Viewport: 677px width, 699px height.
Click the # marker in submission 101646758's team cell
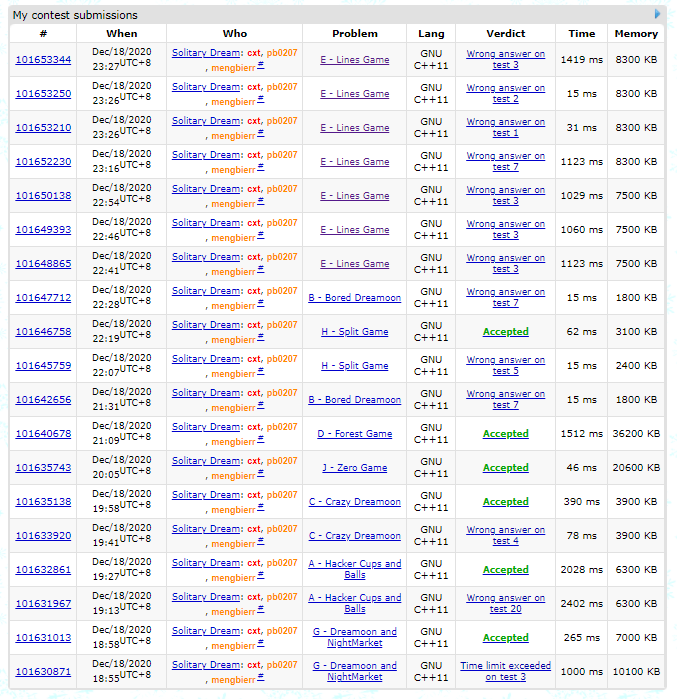[x=261, y=337]
